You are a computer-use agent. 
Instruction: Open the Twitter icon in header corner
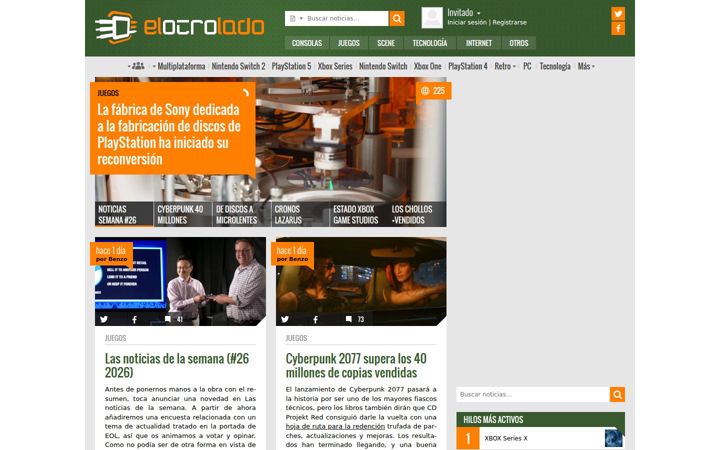point(618,13)
